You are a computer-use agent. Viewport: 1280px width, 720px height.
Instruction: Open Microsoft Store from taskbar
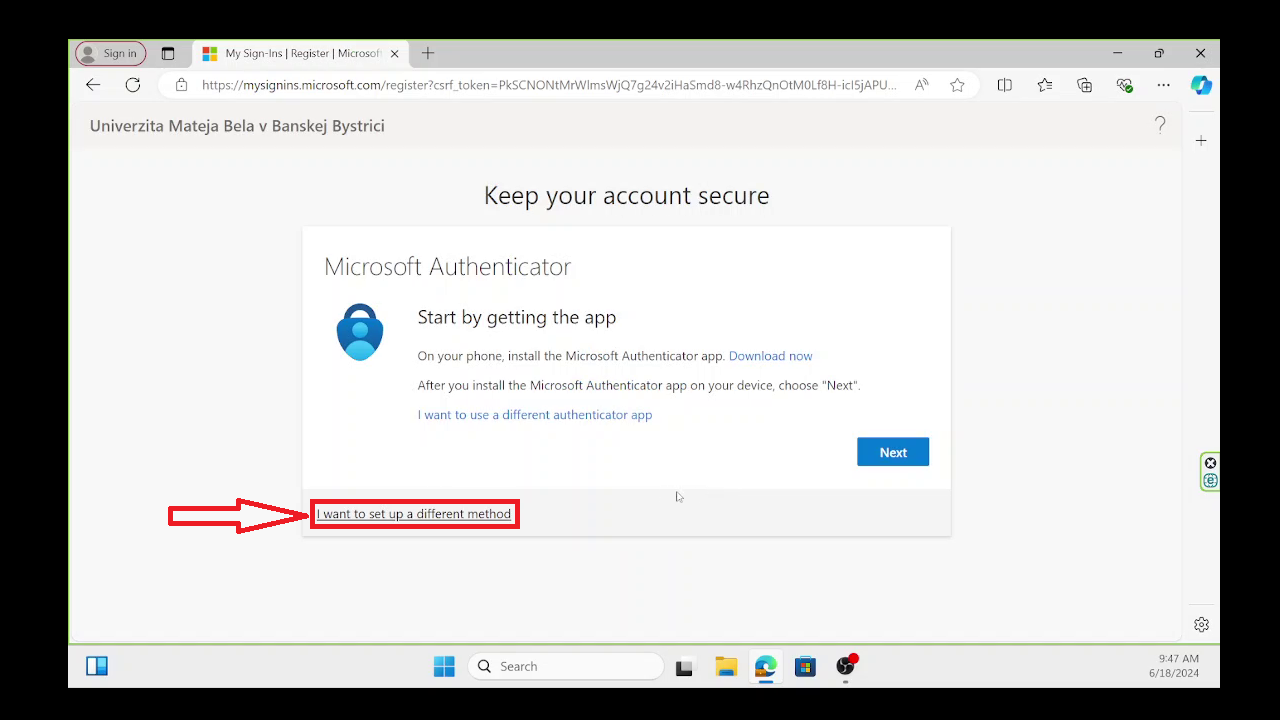(x=805, y=666)
